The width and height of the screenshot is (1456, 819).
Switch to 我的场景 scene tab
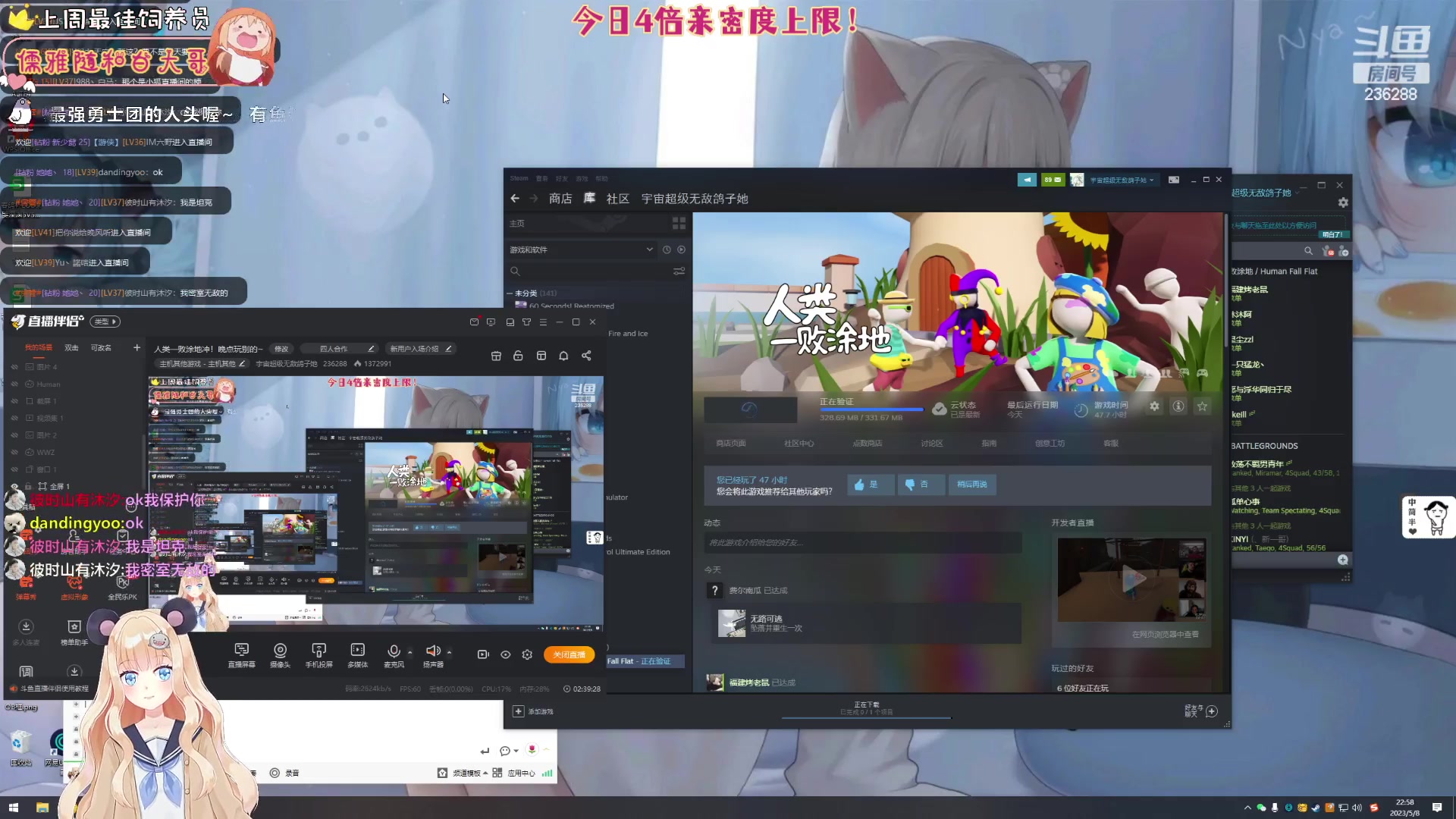pyautogui.click(x=39, y=347)
